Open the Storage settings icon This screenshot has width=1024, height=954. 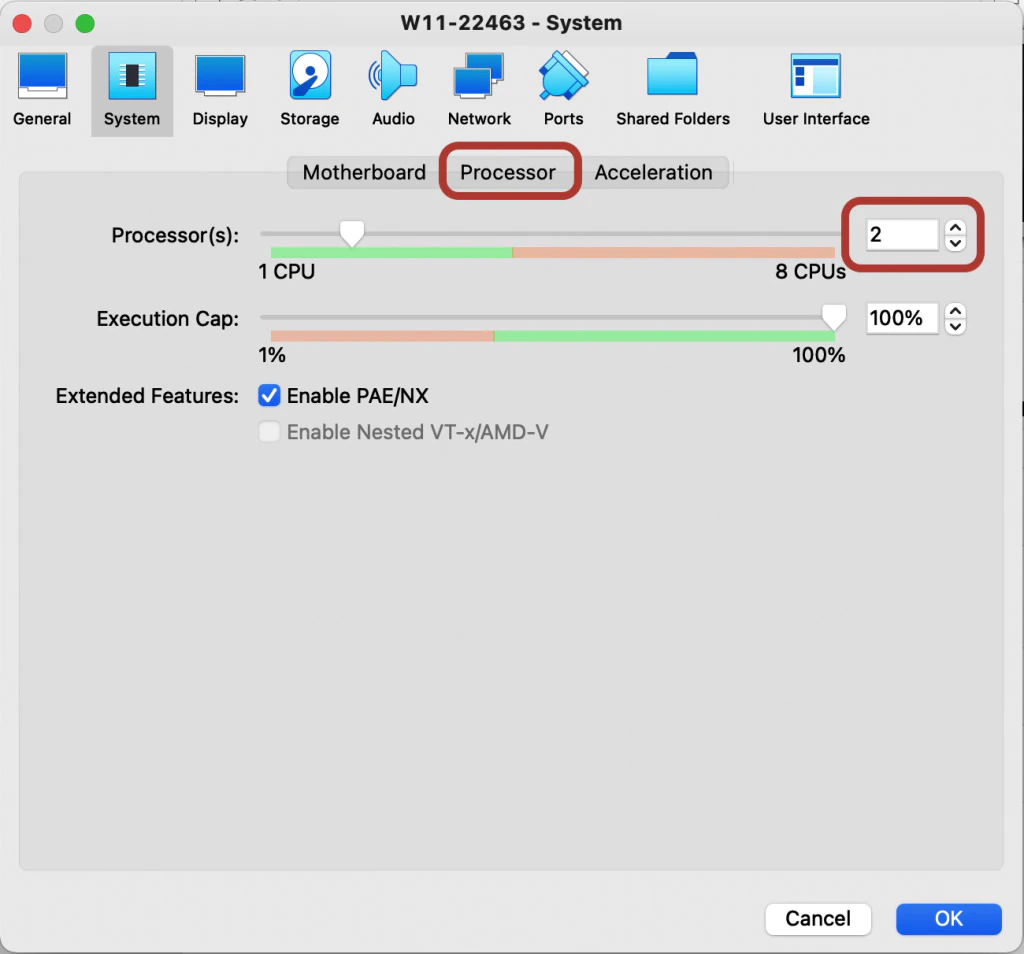(310, 89)
